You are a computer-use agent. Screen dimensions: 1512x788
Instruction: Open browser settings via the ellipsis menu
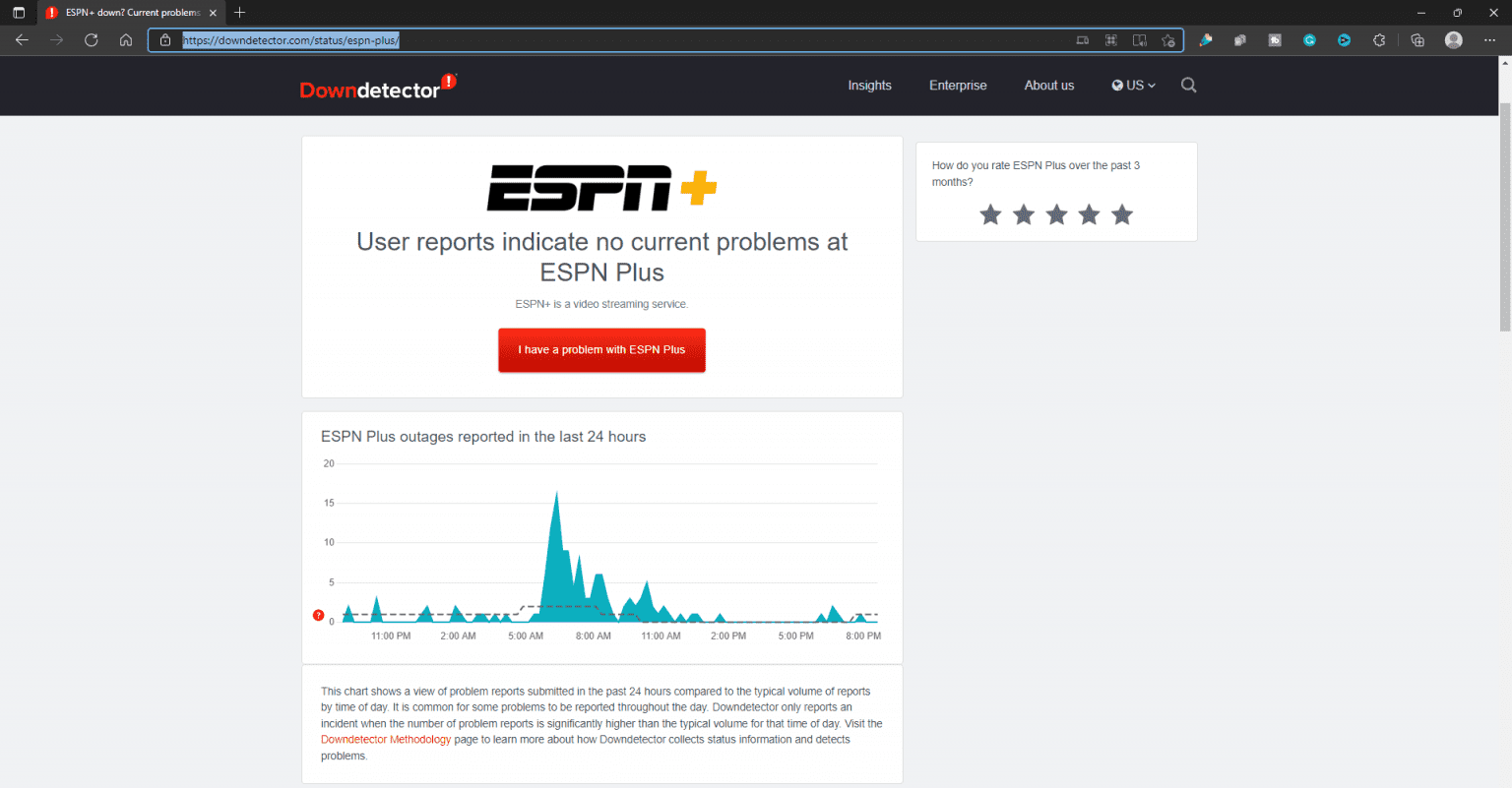(1489, 40)
